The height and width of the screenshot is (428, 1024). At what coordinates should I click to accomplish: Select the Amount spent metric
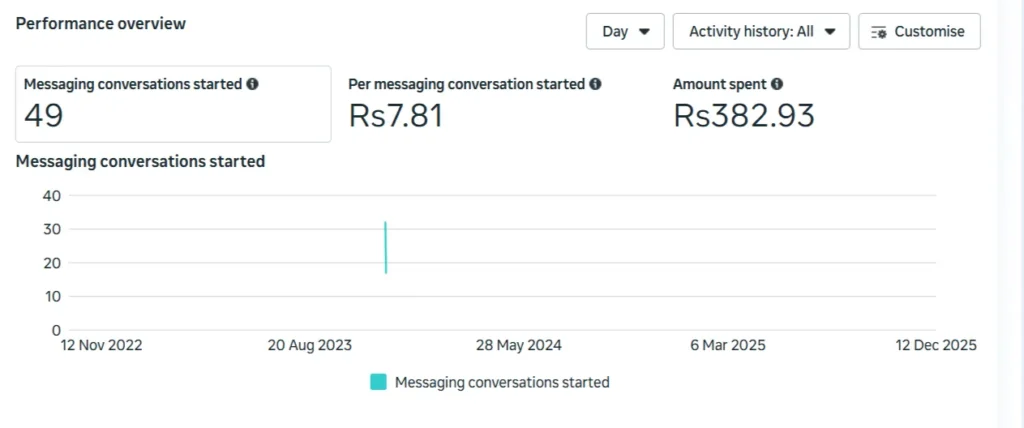pos(743,104)
